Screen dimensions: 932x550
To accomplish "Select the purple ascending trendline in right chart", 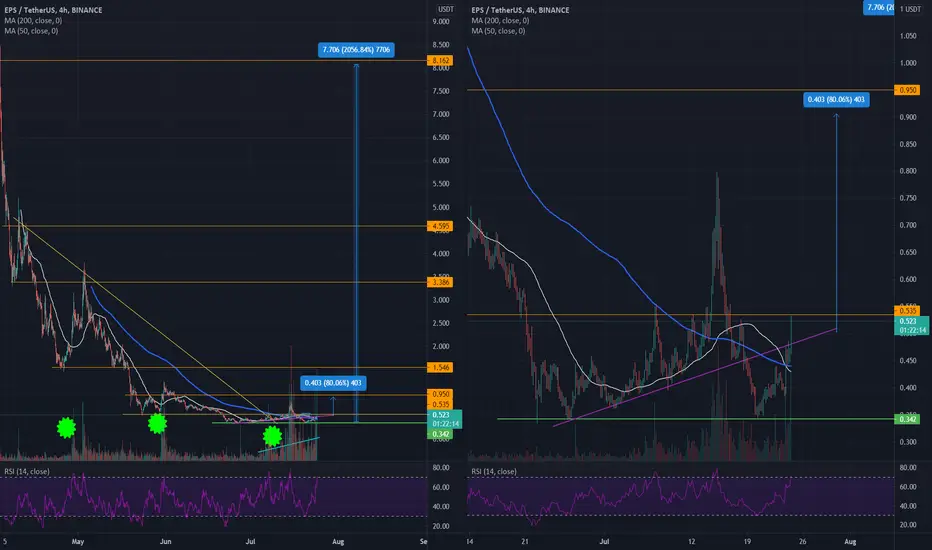I will tap(694, 377).
